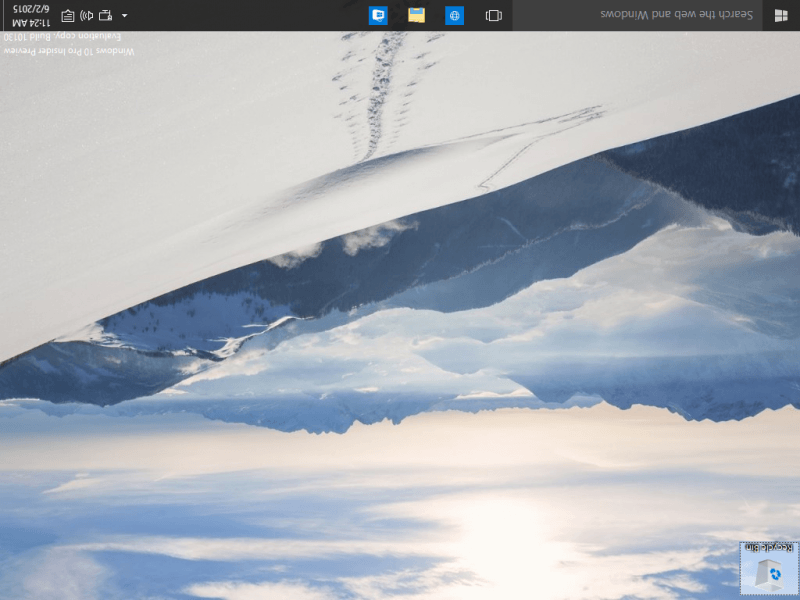Image resolution: width=800 pixels, height=600 pixels.
Task: Launch the Store app from taskbar
Action: (378, 15)
